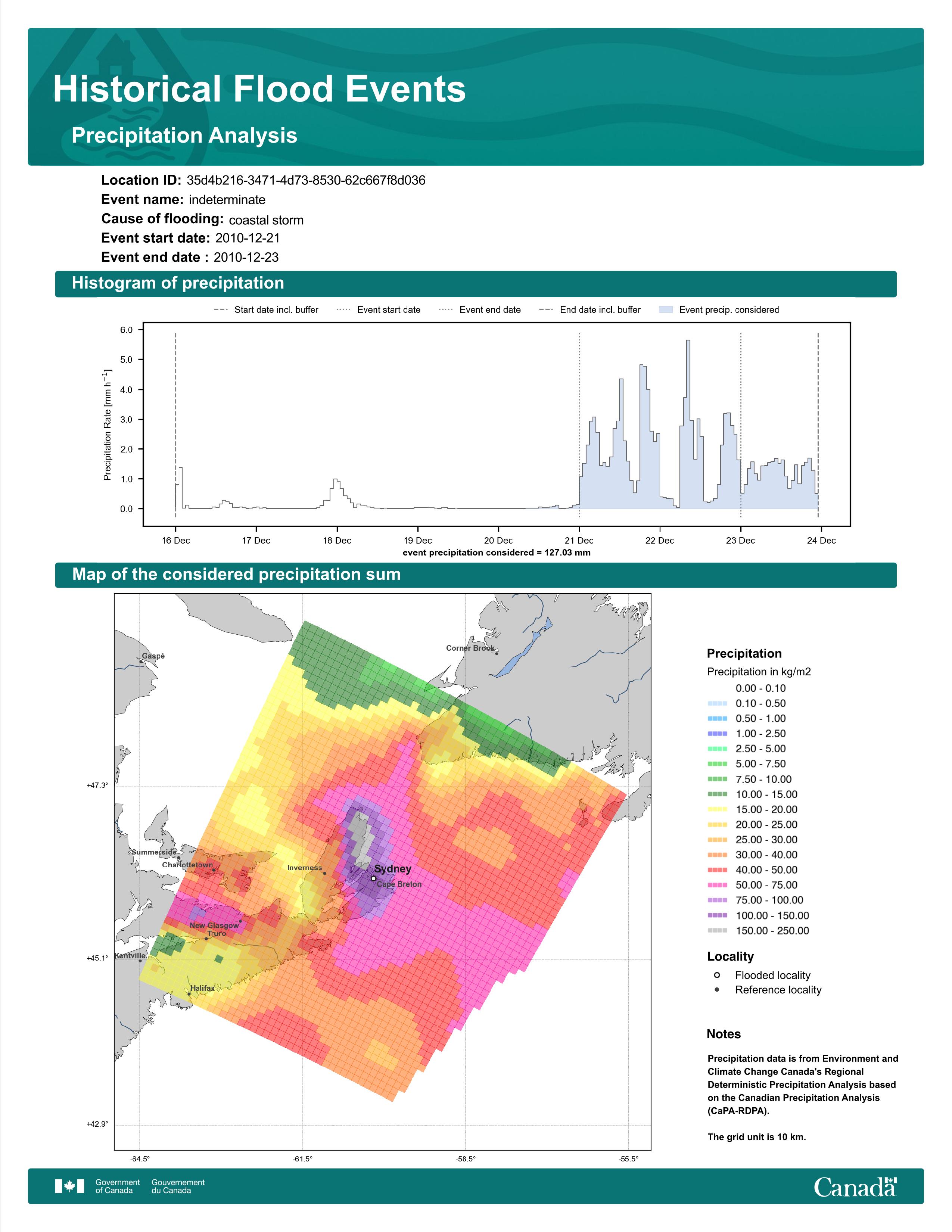Click the 10.00 - 15.00 legend swatch
Image resolution: width=952 pixels, height=1232 pixels.
[717, 794]
